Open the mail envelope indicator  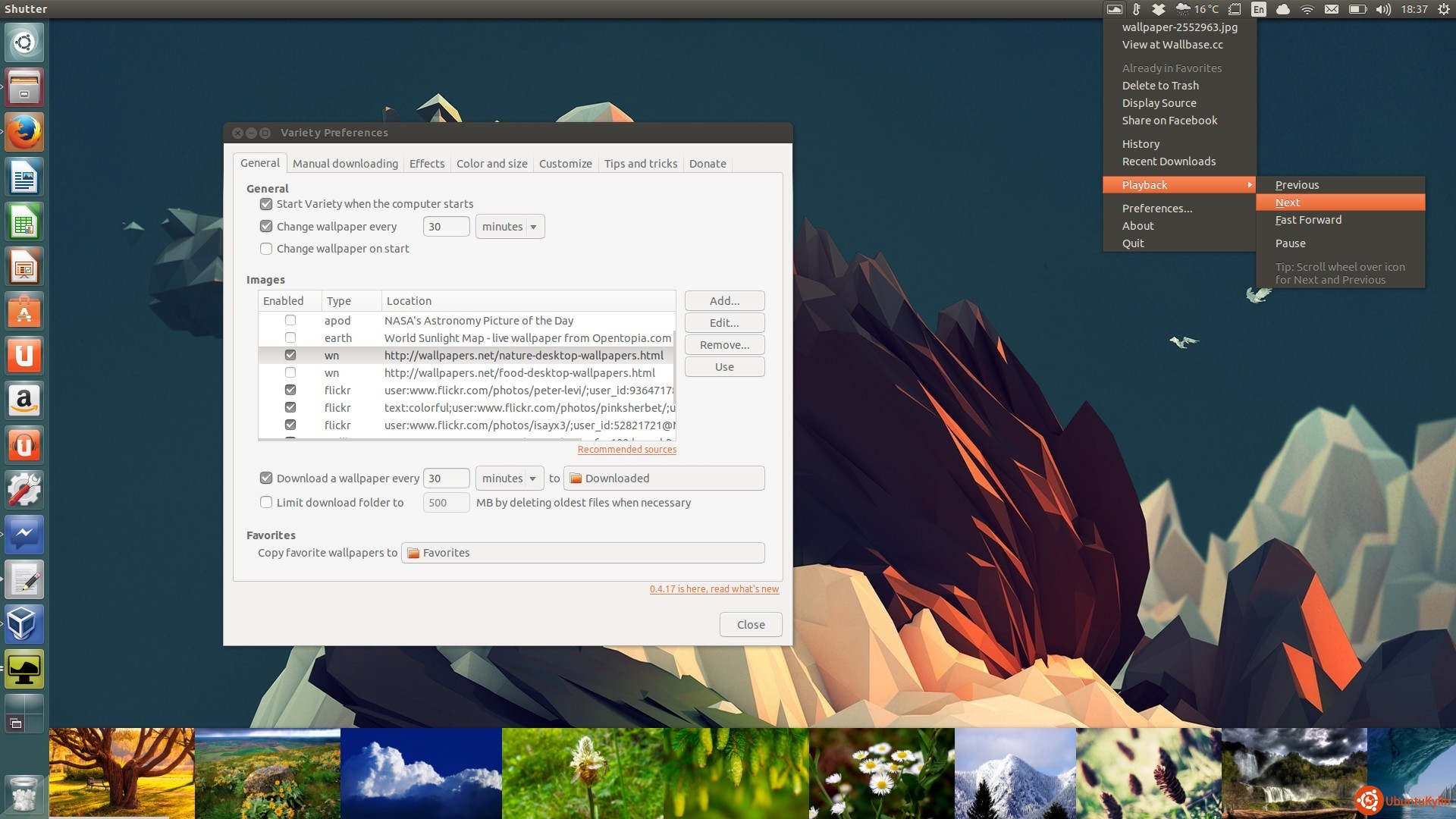pyautogui.click(x=1331, y=9)
